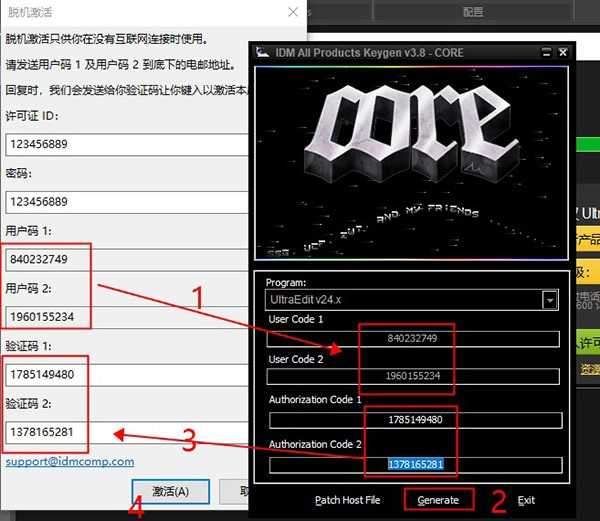Screen dimensions: 600x521
Task: Click Generate in the keygen window
Action: point(438,500)
